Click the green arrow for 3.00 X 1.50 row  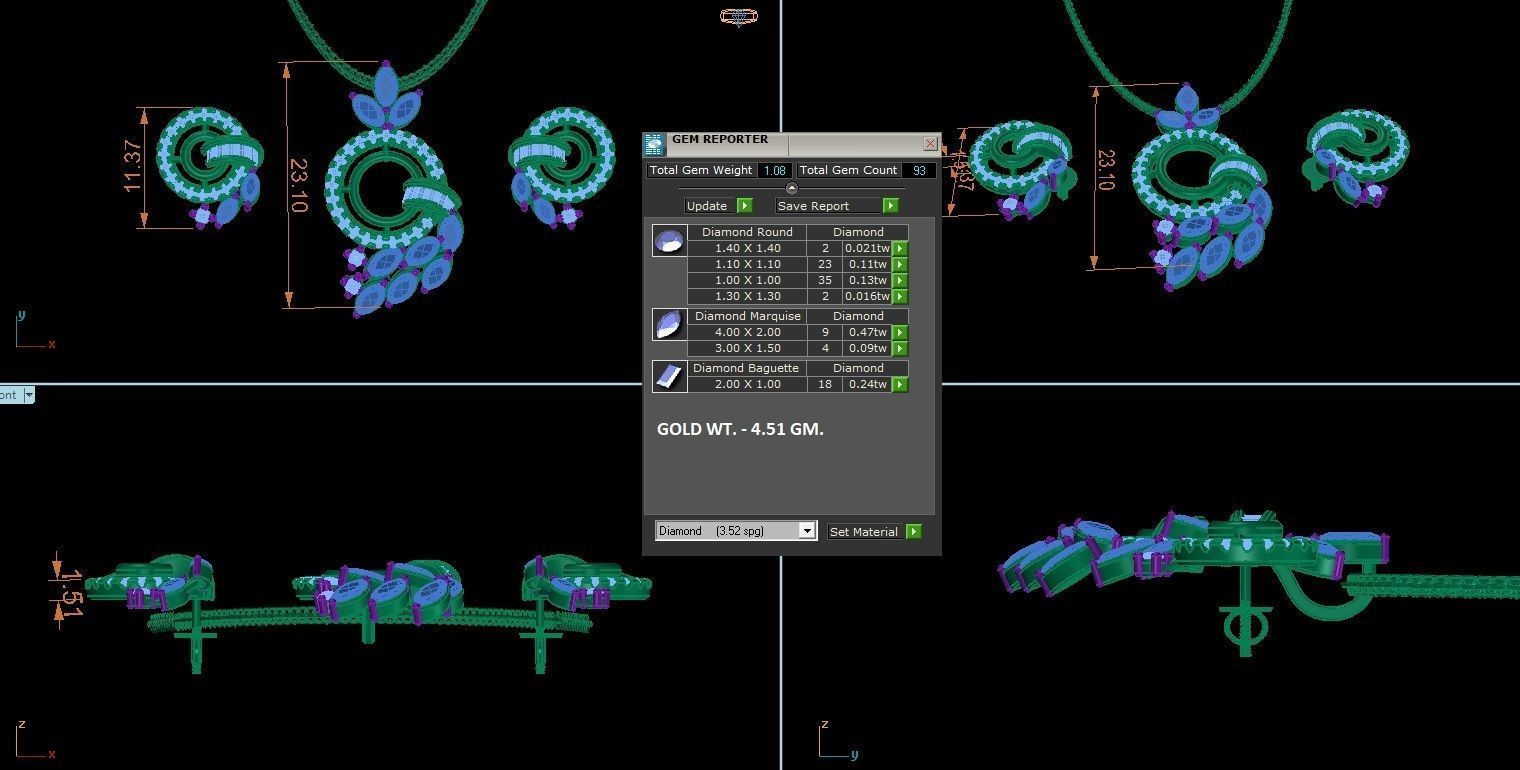(900, 348)
